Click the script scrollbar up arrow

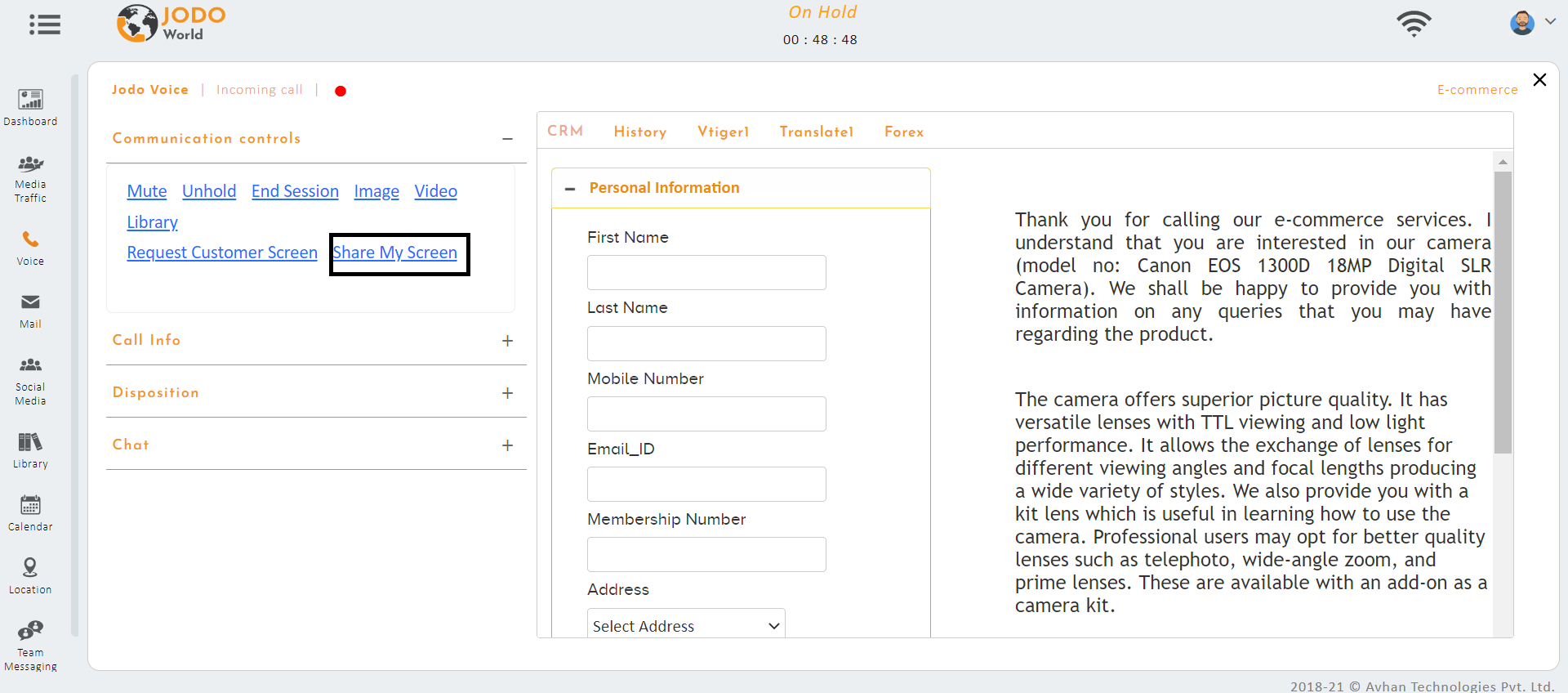tap(1503, 162)
